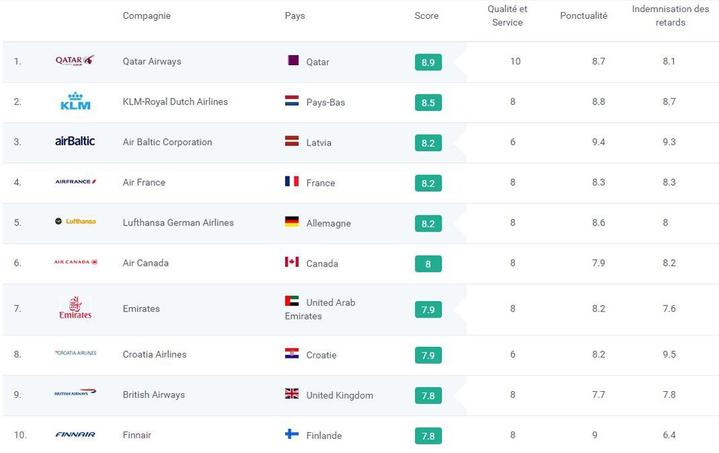Click the Qatar maroon flag swatch
The width and height of the screenshot is (719, 453).
tap(293, 60)
